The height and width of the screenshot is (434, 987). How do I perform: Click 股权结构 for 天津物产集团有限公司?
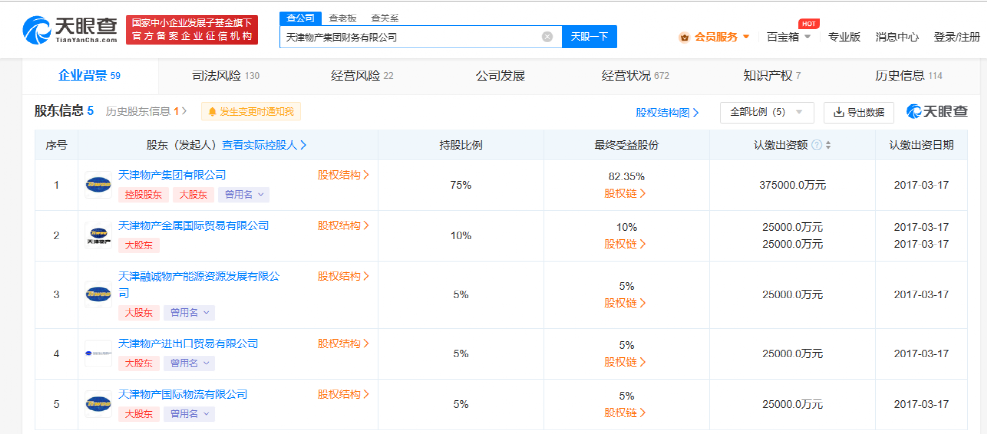click(343, 175)
